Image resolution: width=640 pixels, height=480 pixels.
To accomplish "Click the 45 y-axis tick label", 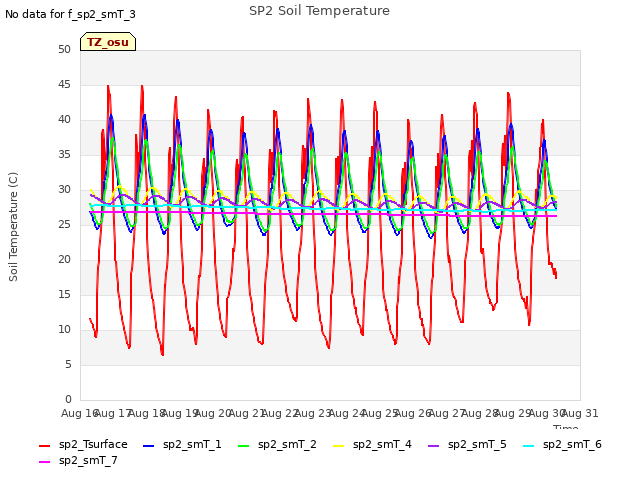I will 64,84.
